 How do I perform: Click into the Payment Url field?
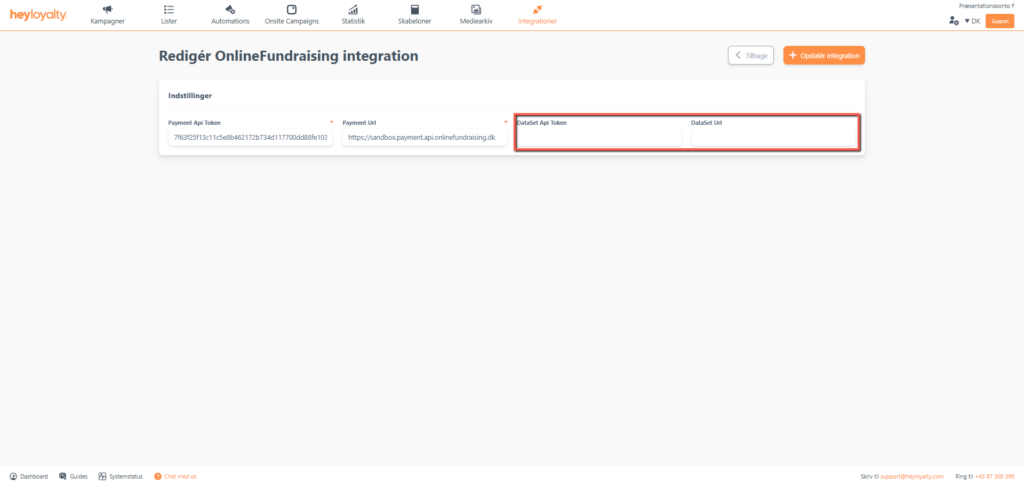tap(424, 137)
